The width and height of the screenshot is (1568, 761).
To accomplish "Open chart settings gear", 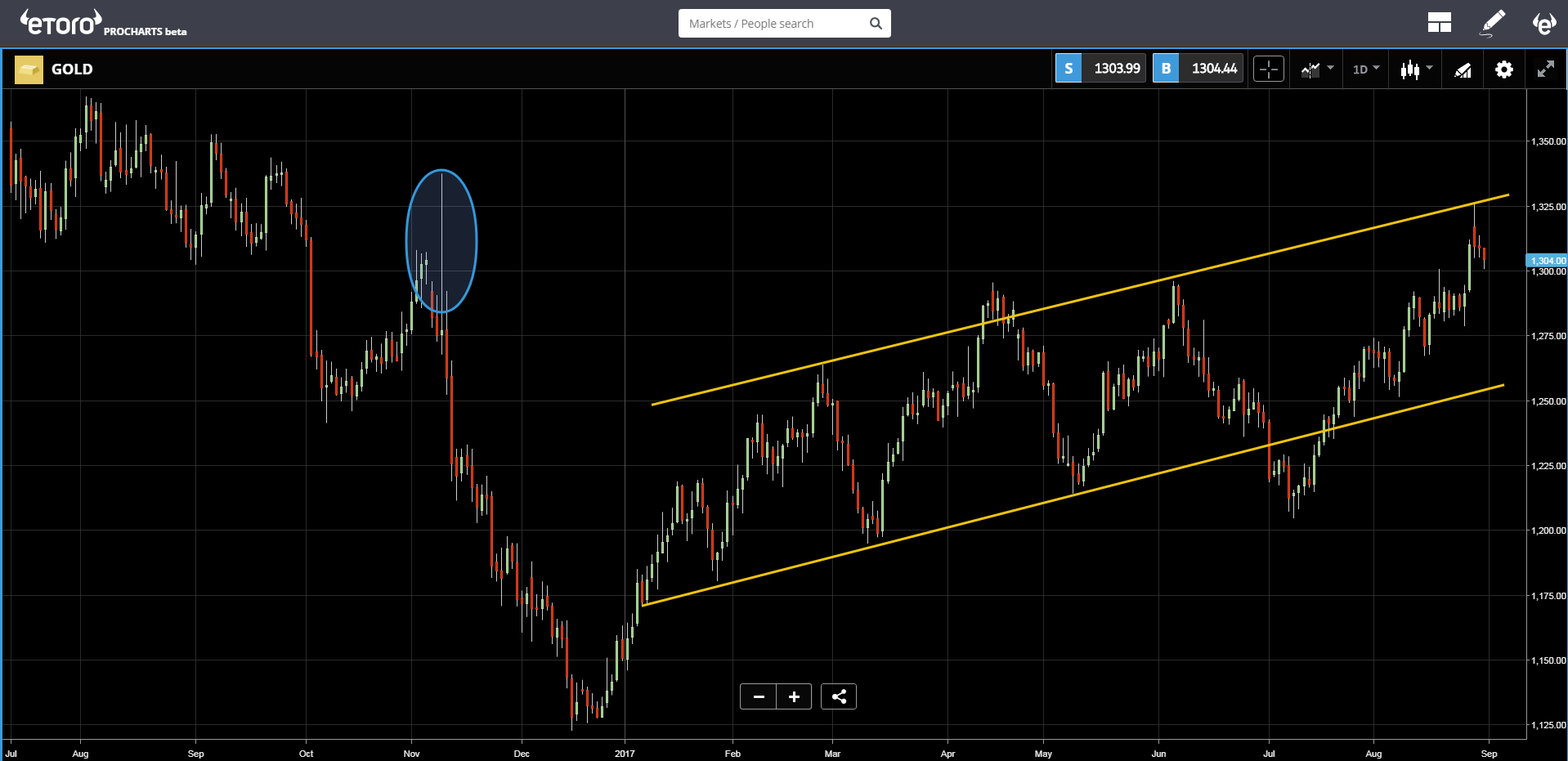I will pyautogui.click(x=1503, y=69).
